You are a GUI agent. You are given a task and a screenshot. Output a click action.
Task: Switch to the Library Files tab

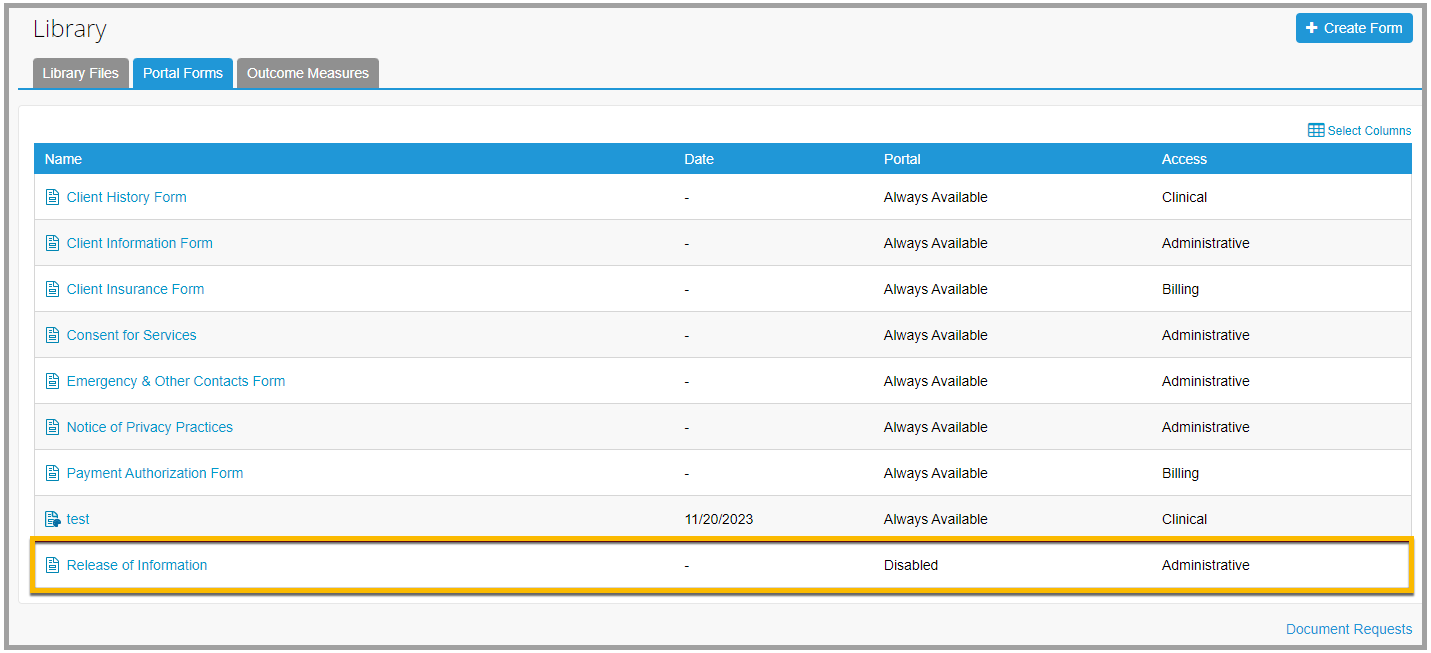(80, 73)
